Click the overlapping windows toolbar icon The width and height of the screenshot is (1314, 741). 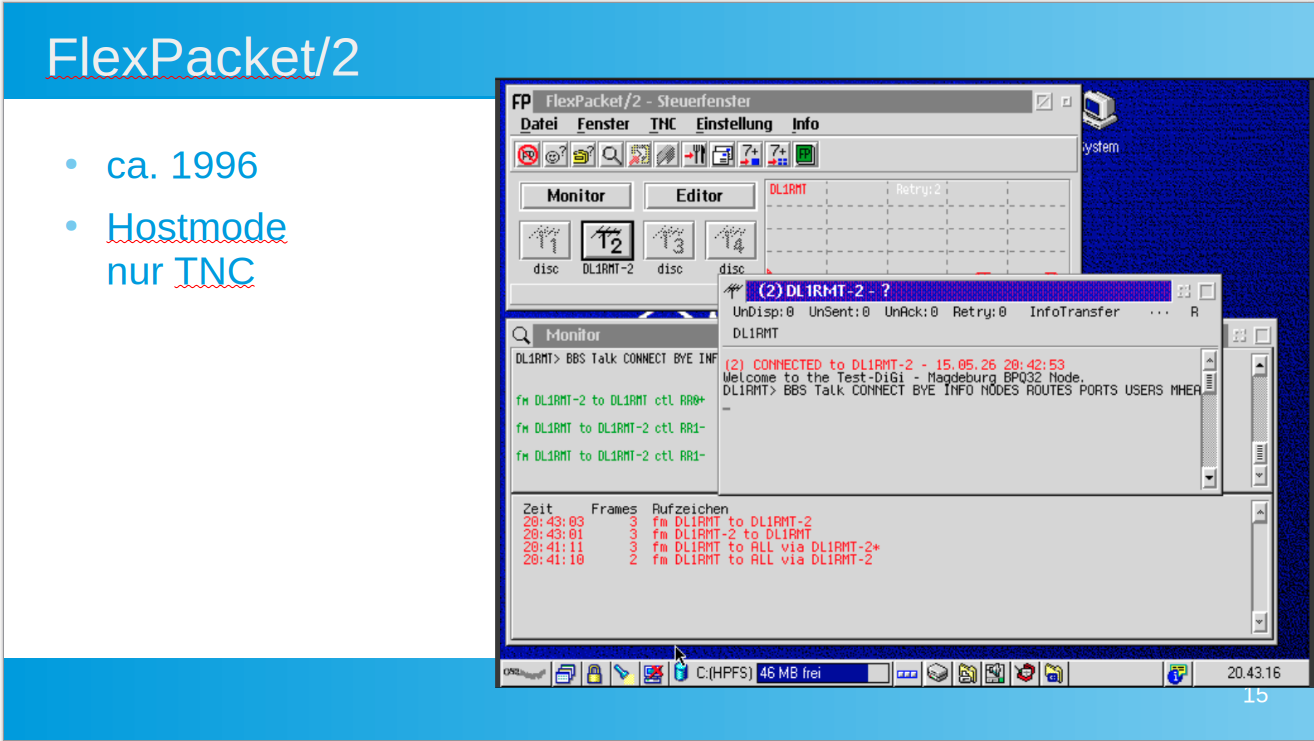pos(722,154)
